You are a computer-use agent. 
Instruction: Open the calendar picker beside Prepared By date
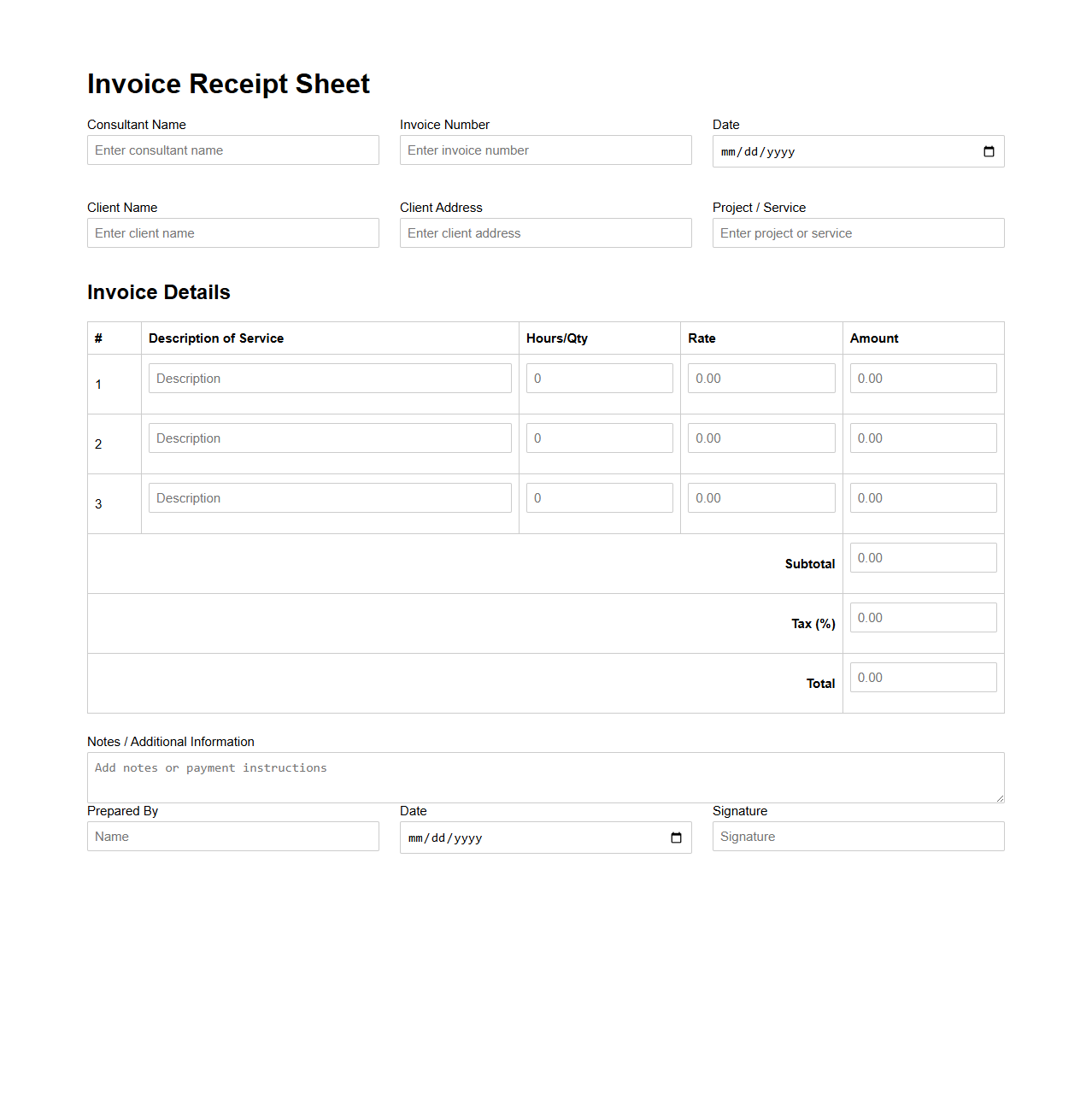[676, 838]
